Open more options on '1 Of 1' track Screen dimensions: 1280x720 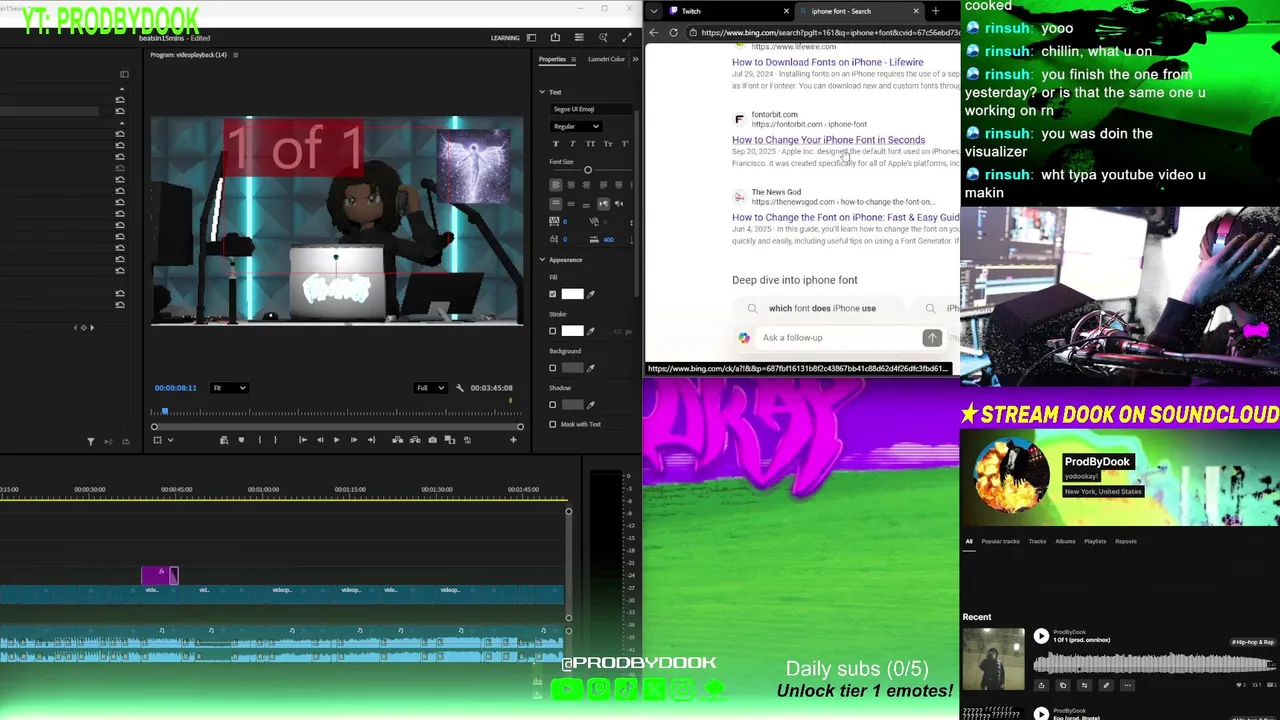tap(1127, 686)
